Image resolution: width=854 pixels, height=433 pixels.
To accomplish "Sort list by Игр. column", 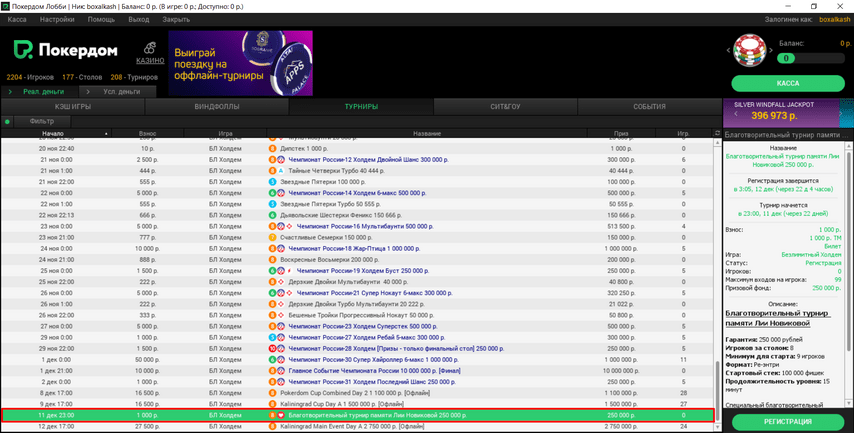I will coord(684,133).
